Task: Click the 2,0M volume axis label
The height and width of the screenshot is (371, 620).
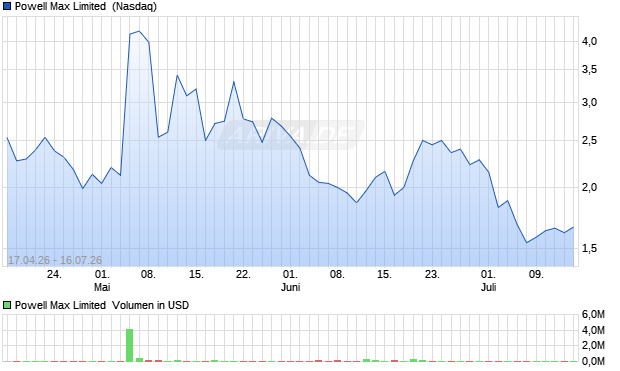Action: point(593,346)
